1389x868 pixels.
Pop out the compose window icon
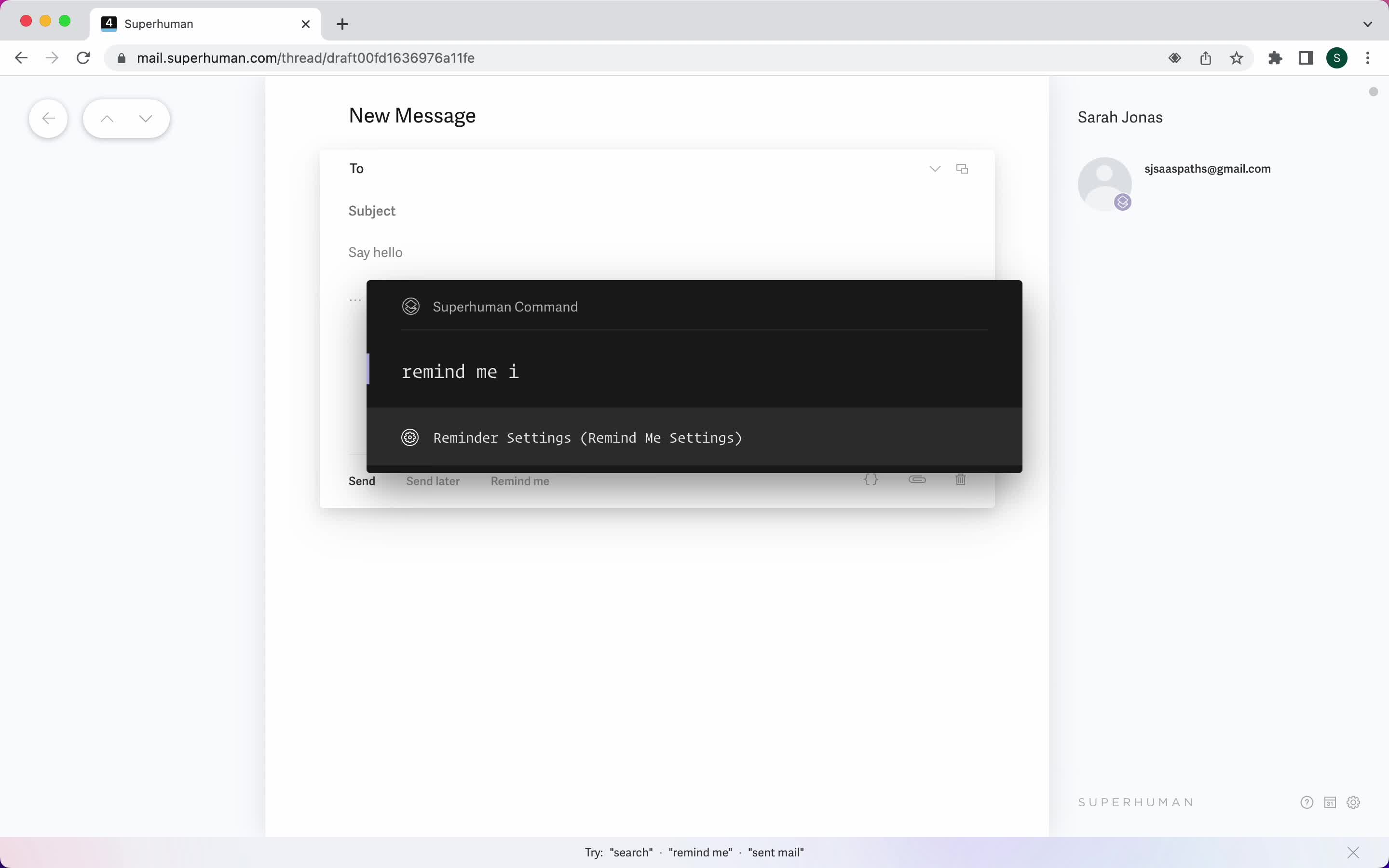962,169
